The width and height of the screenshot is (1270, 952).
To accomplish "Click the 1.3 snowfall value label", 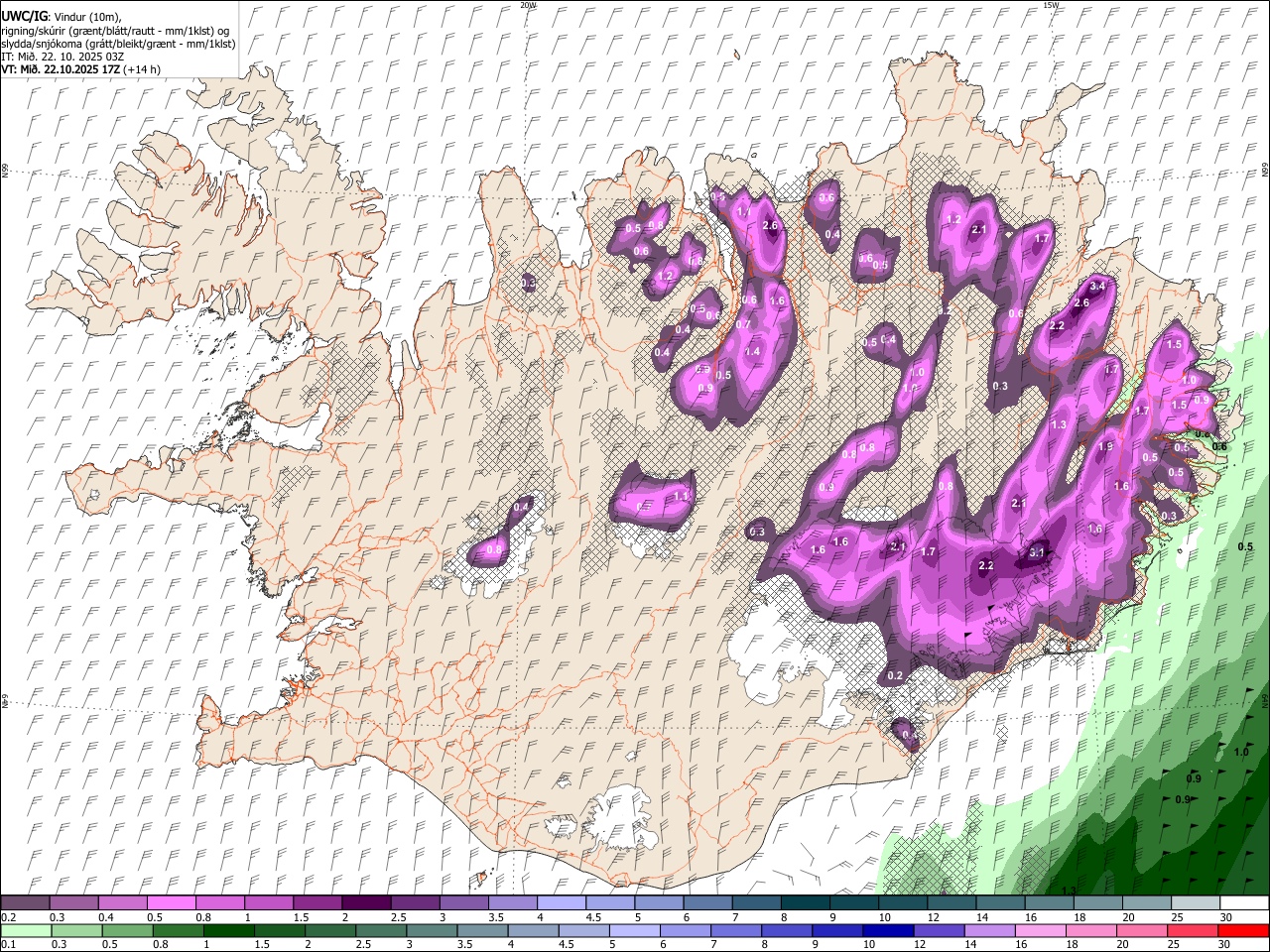I will click(1059, 424).
